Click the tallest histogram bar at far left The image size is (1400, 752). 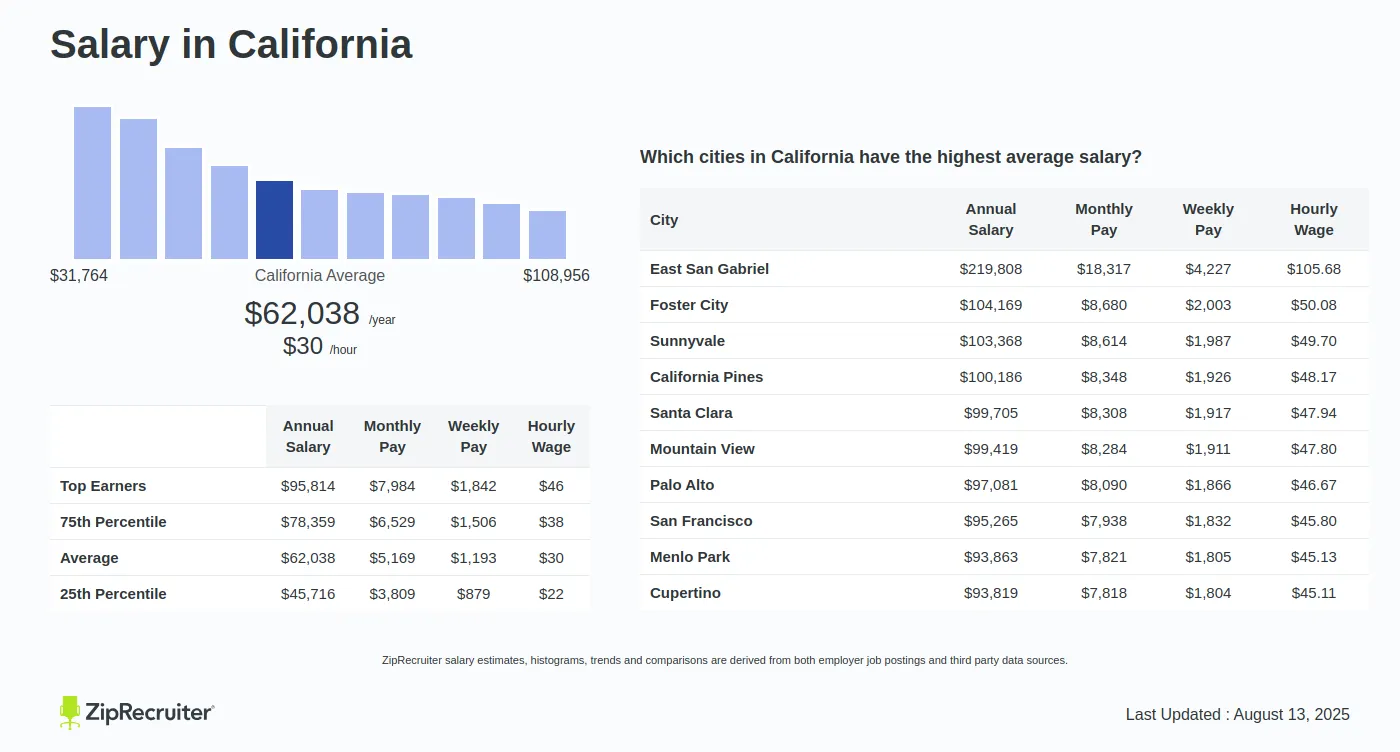click(x=92, y=183)
